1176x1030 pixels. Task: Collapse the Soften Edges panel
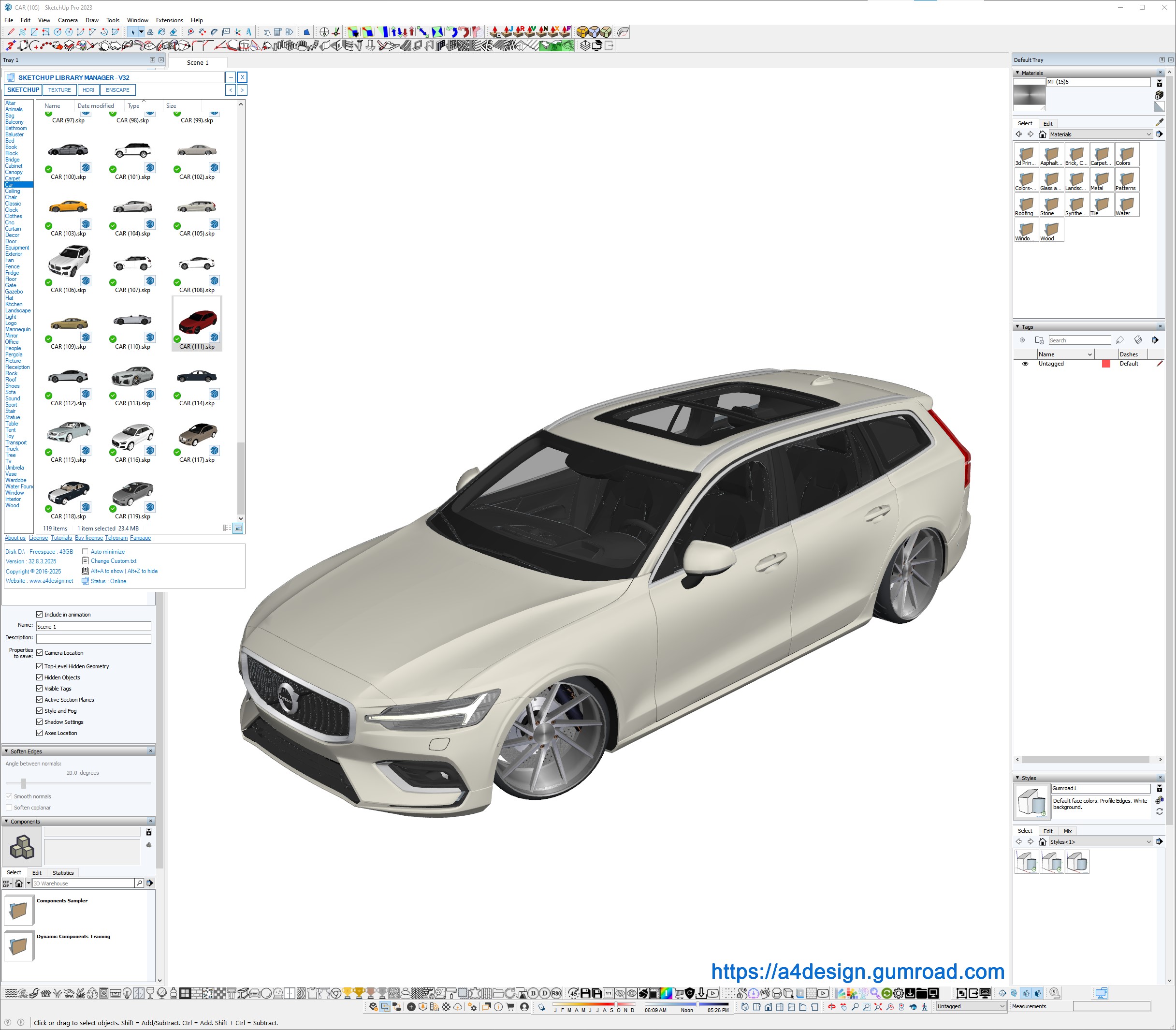(x=6, y=751)
